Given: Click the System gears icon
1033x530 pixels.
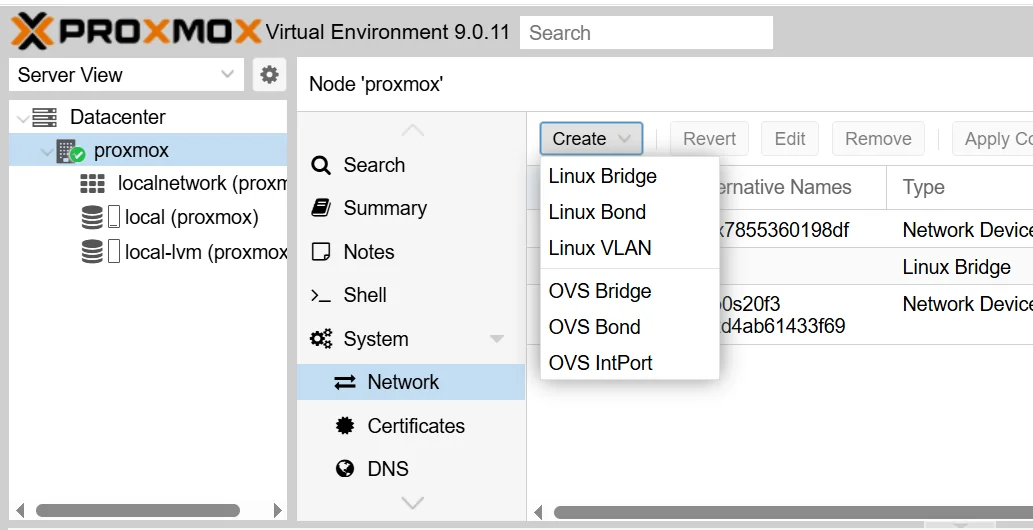Looking at the screenshot, I should 321,339.
